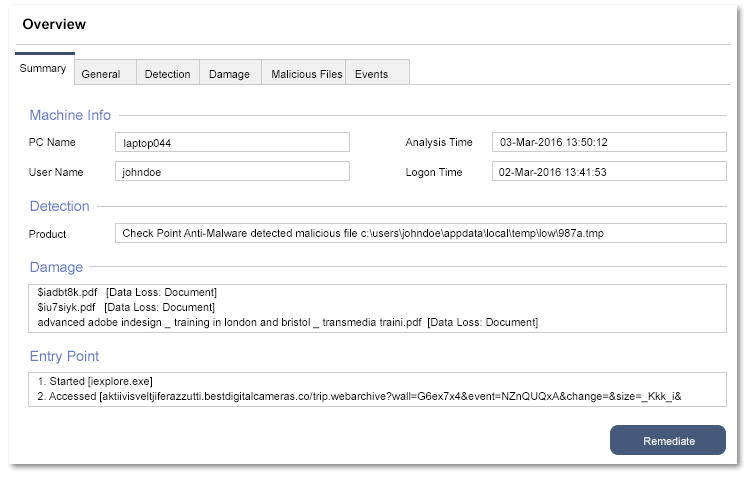Click the Started iexplore.exe entry point line
The image size is (750, 479).
tap(95, 382)
